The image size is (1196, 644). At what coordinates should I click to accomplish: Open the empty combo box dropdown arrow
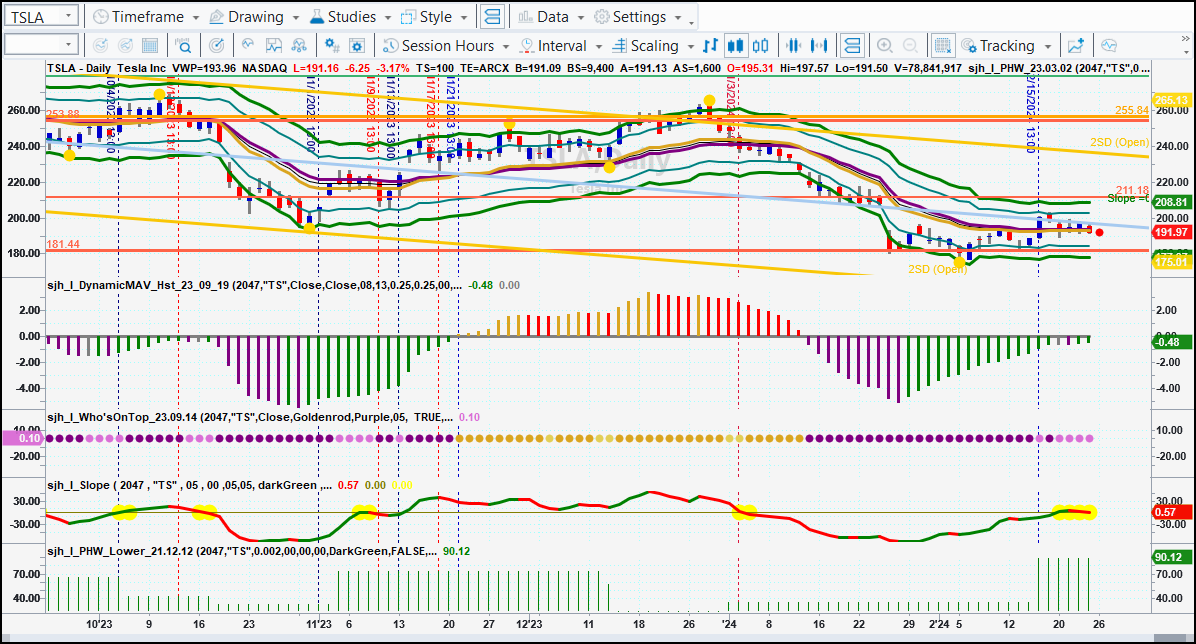(x=68, y=45)
